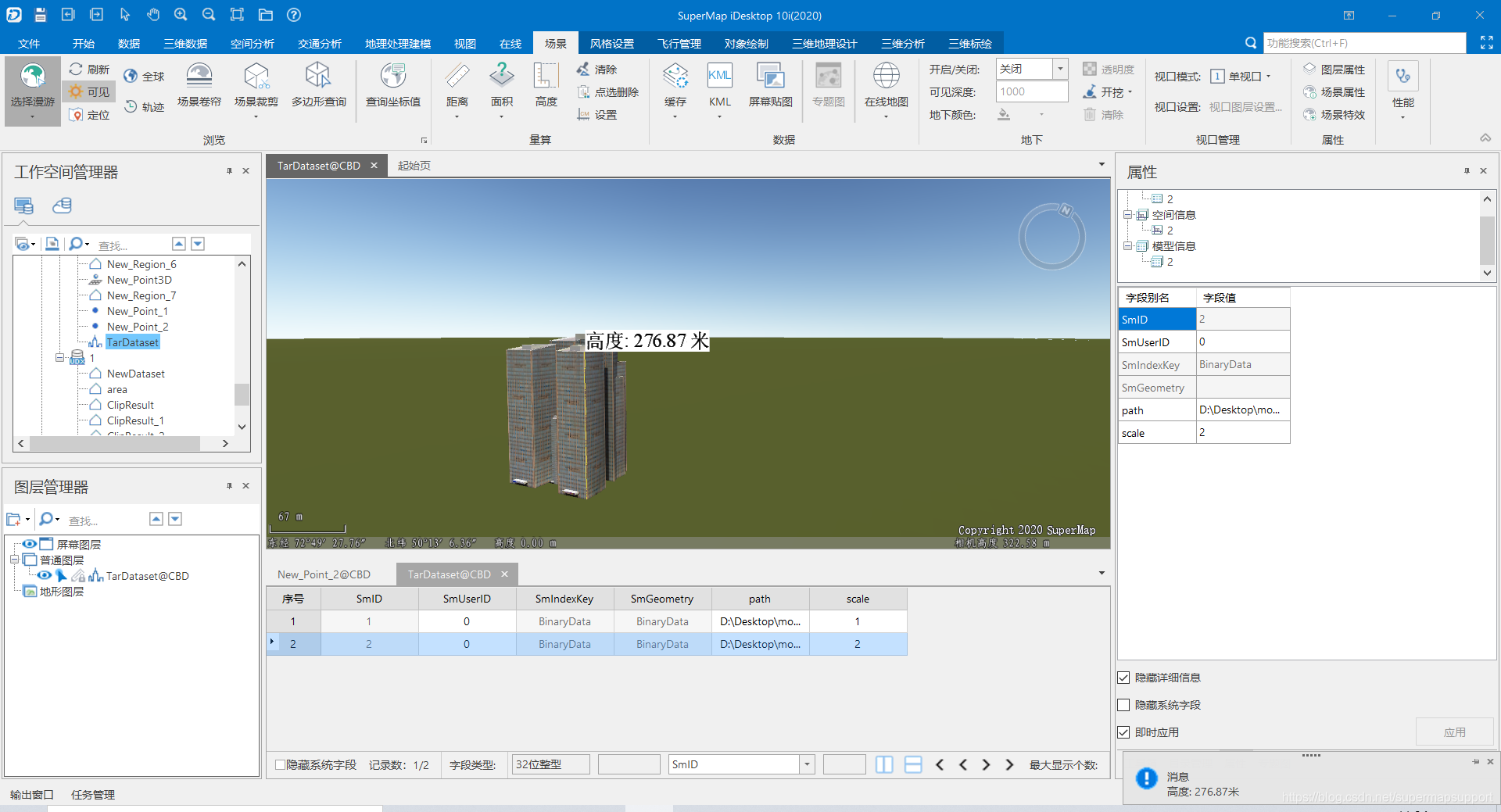Image resolution: width=1501 pixels, height=812 pixels.
Task: Click the compass navigation ring in the scene
Action: (1051, 237)
